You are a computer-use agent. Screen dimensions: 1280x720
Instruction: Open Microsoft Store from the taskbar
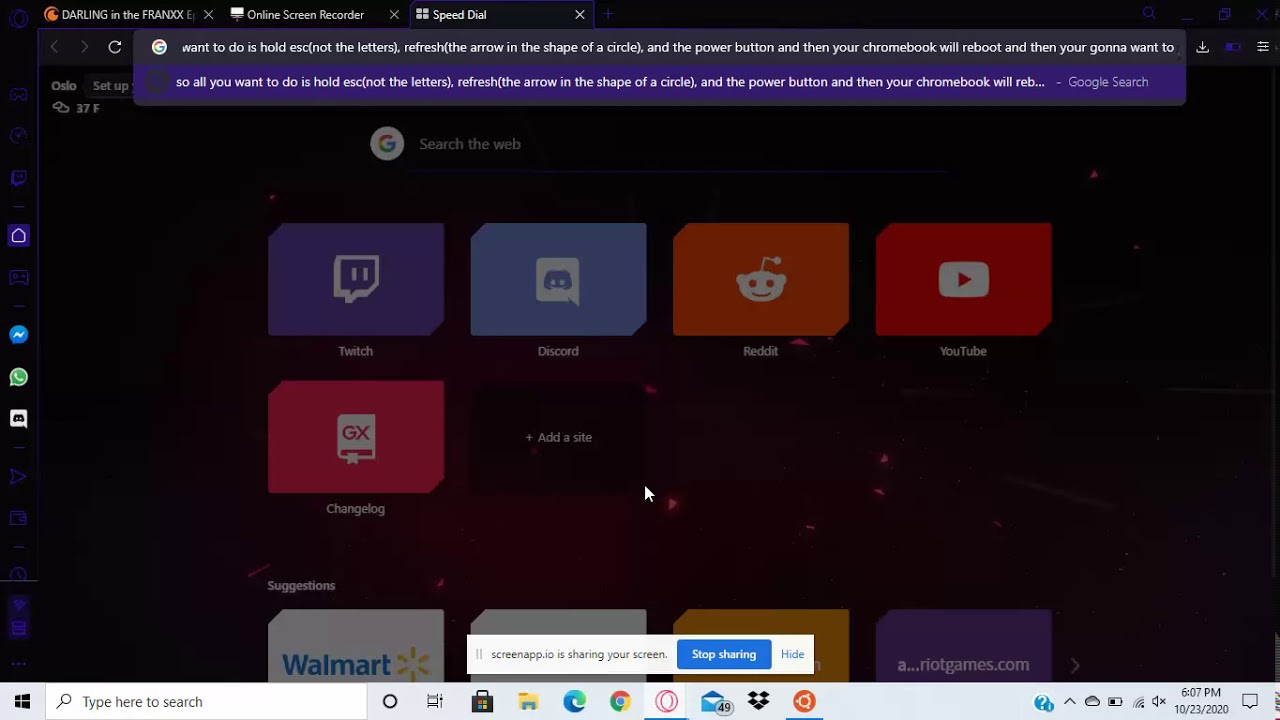(482, 702)
